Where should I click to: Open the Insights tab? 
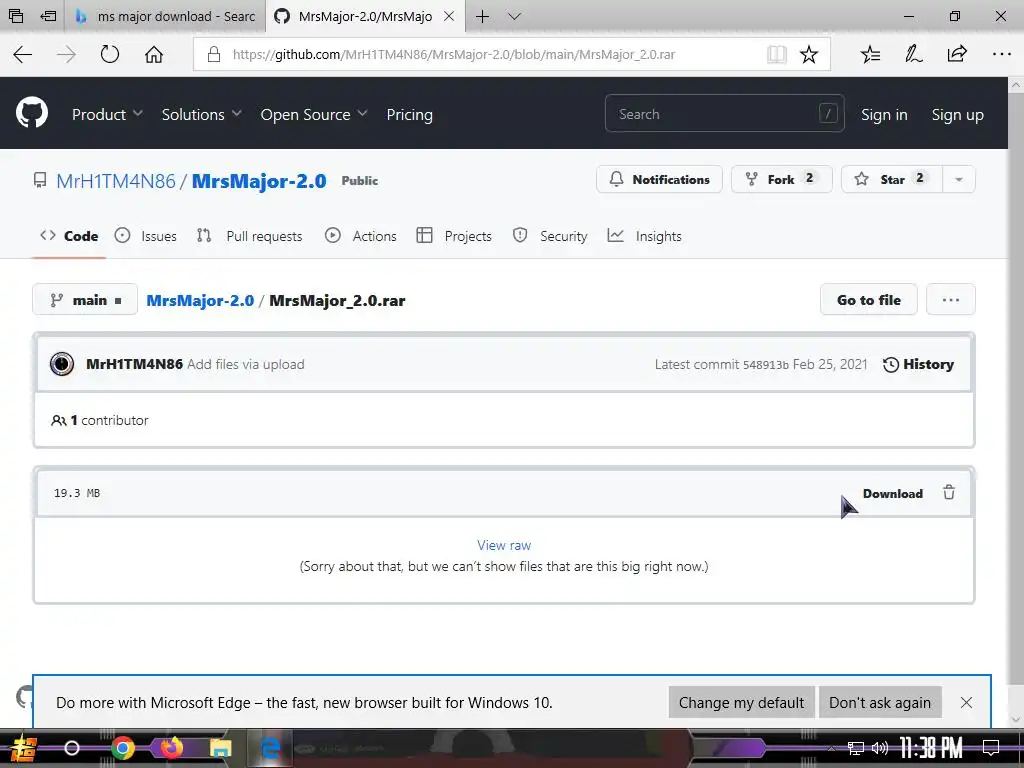tap(645, 236)
